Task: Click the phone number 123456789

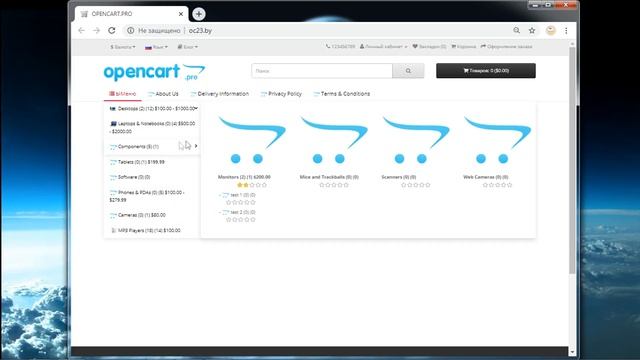Action: [x=340, y=47]
